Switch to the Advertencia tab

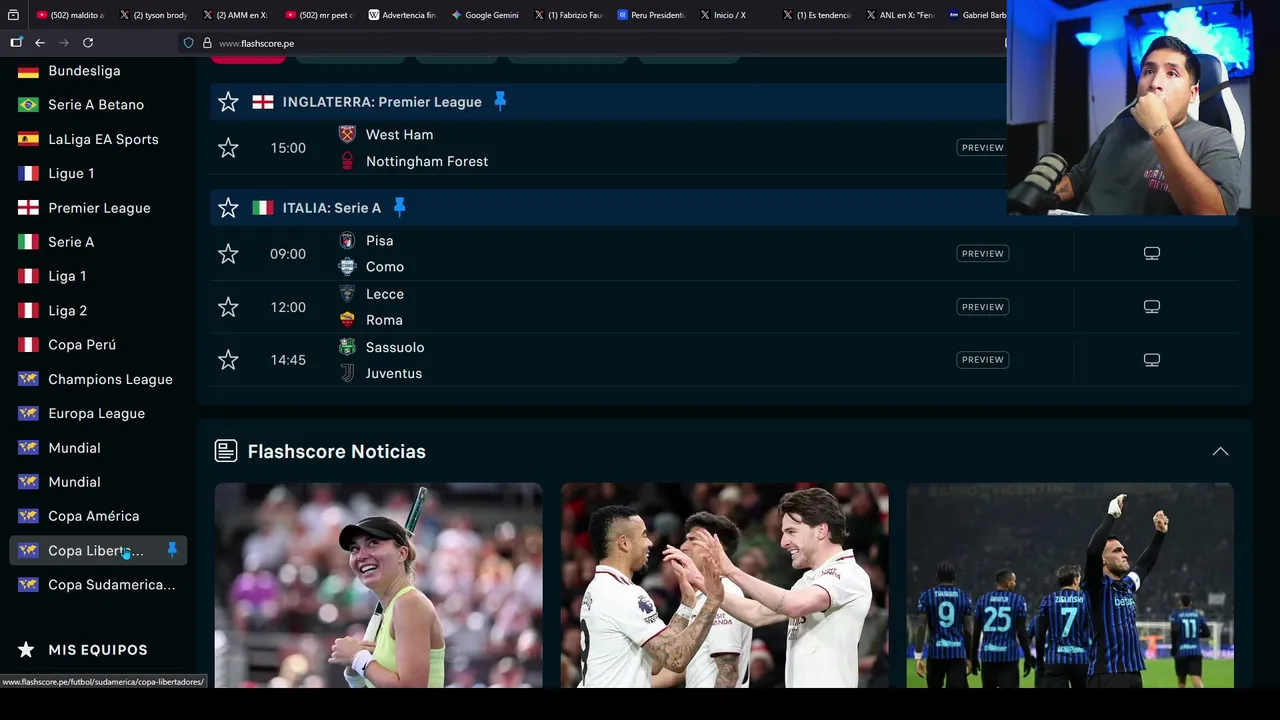402,15
